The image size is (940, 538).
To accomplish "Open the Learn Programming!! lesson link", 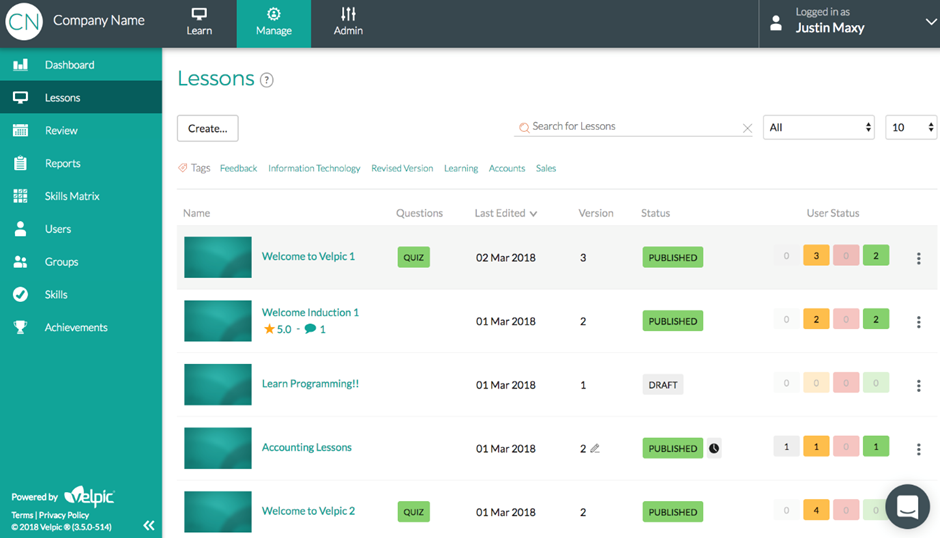I will (310, 384).
